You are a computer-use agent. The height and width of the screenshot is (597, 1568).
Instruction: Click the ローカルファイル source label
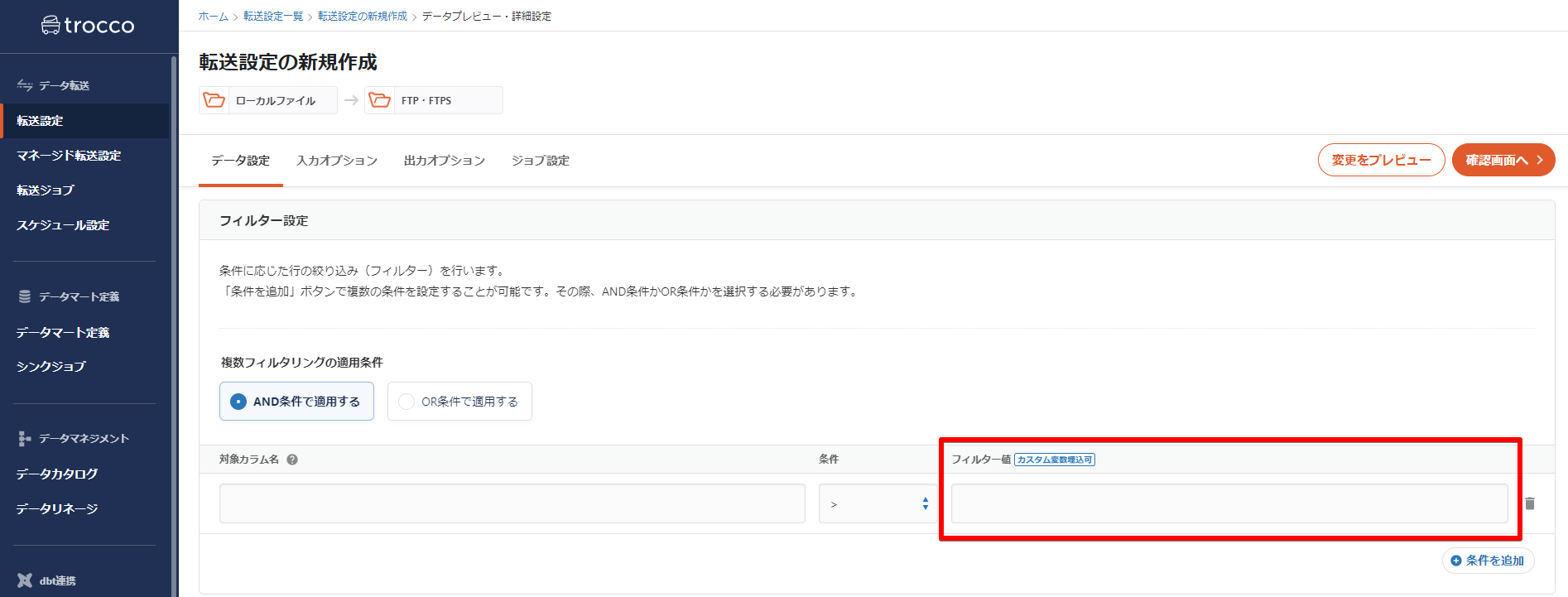[x=276, y=101]
